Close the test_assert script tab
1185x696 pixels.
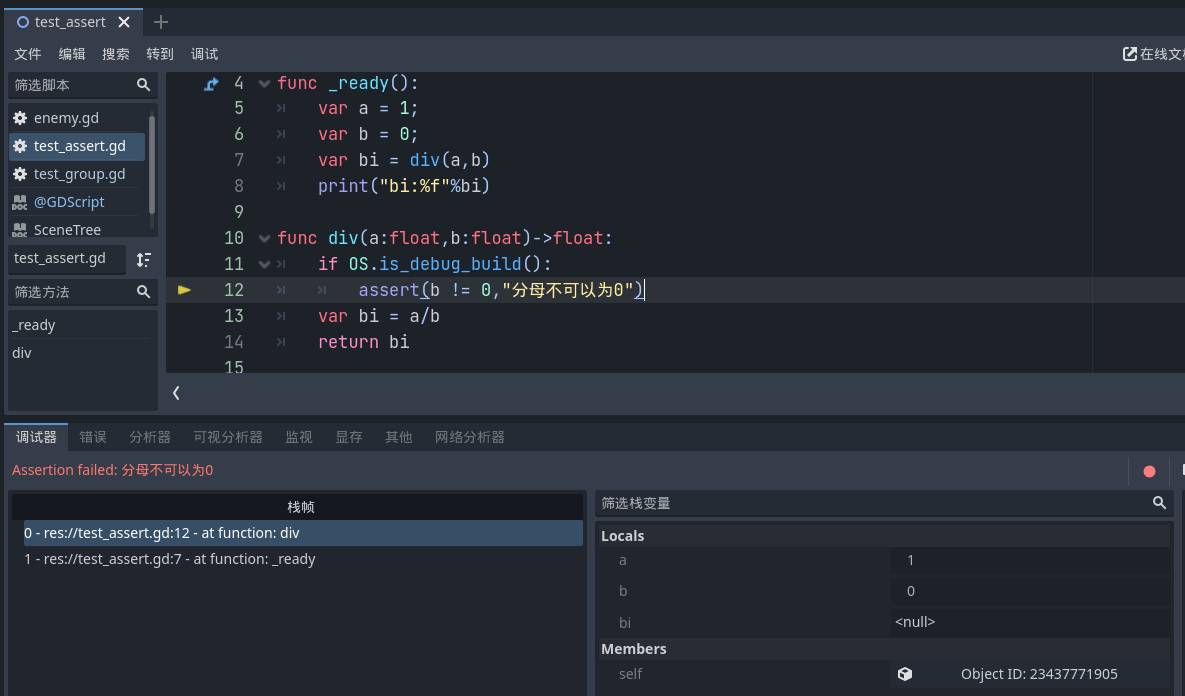click(124, 22)
